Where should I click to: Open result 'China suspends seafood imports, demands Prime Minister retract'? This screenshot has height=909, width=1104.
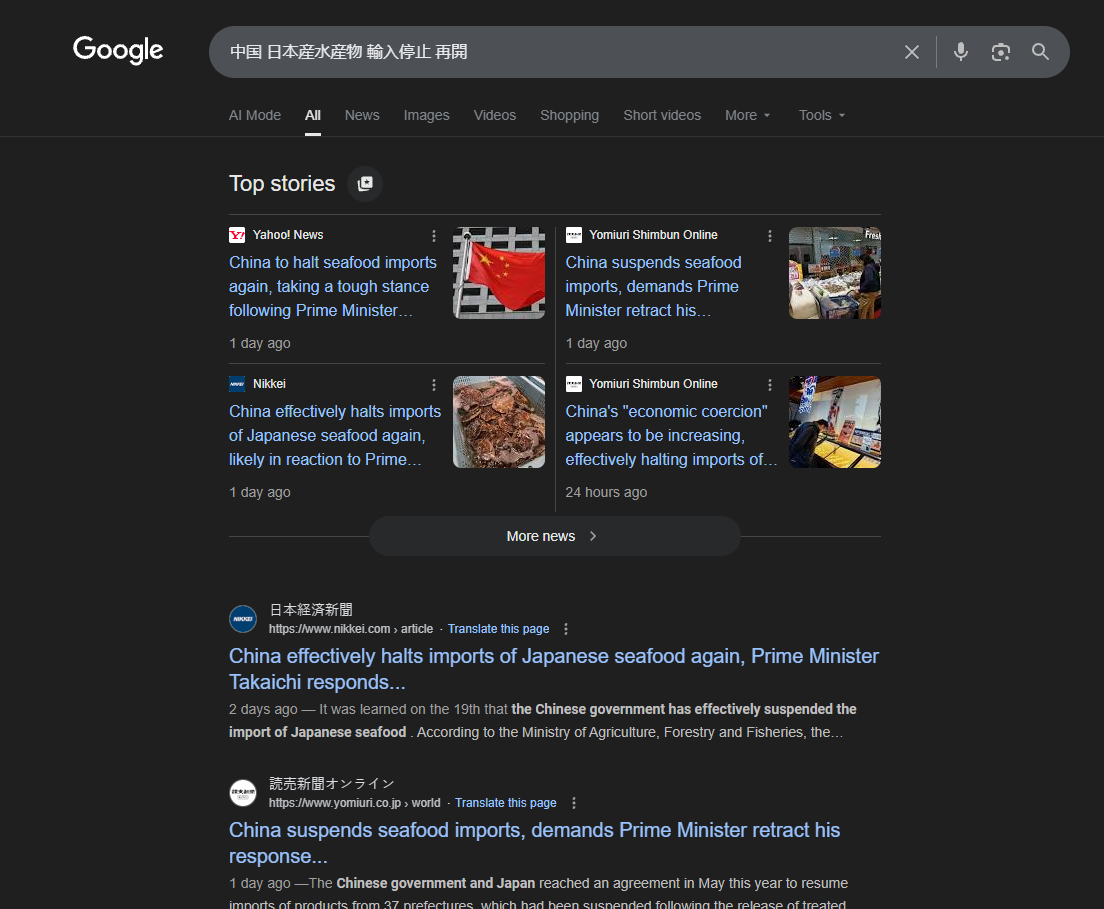[534, 843]
